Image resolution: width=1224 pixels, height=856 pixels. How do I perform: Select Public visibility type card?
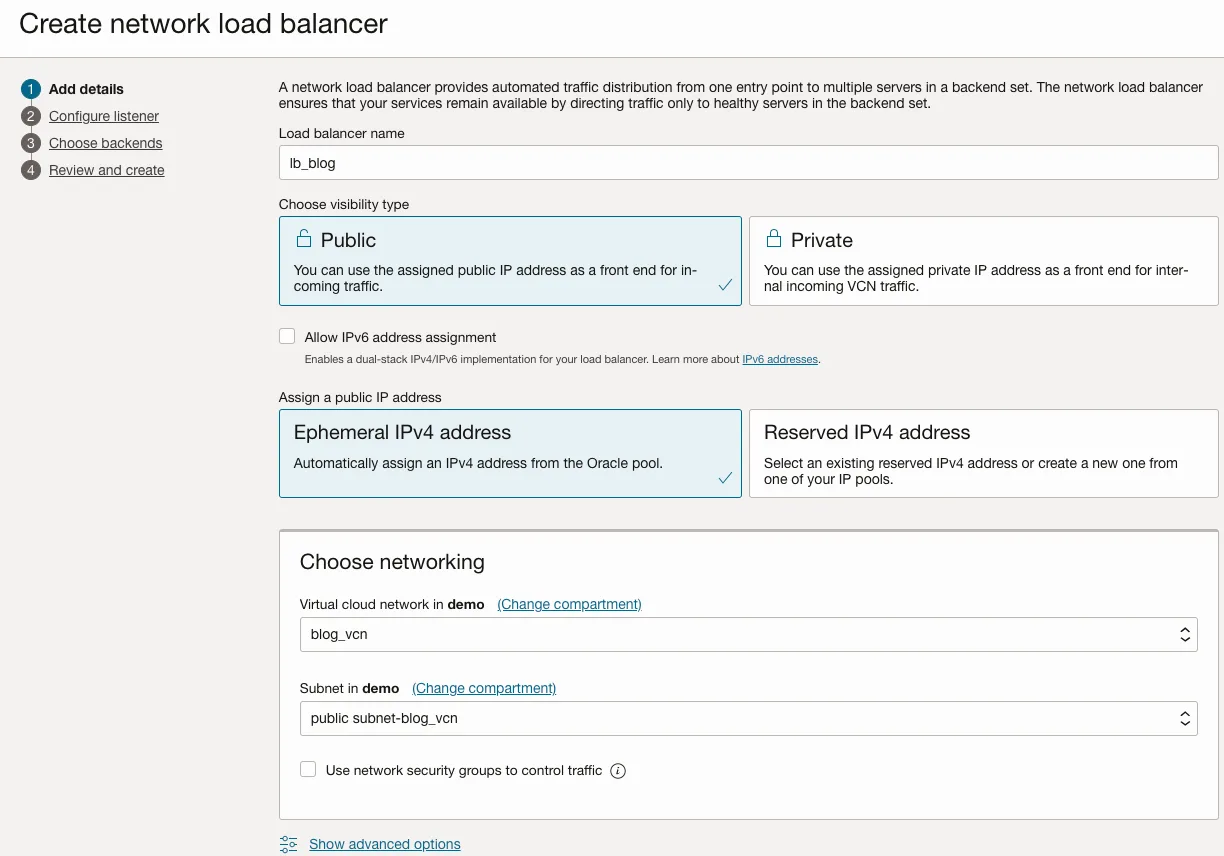click(510, 261)
